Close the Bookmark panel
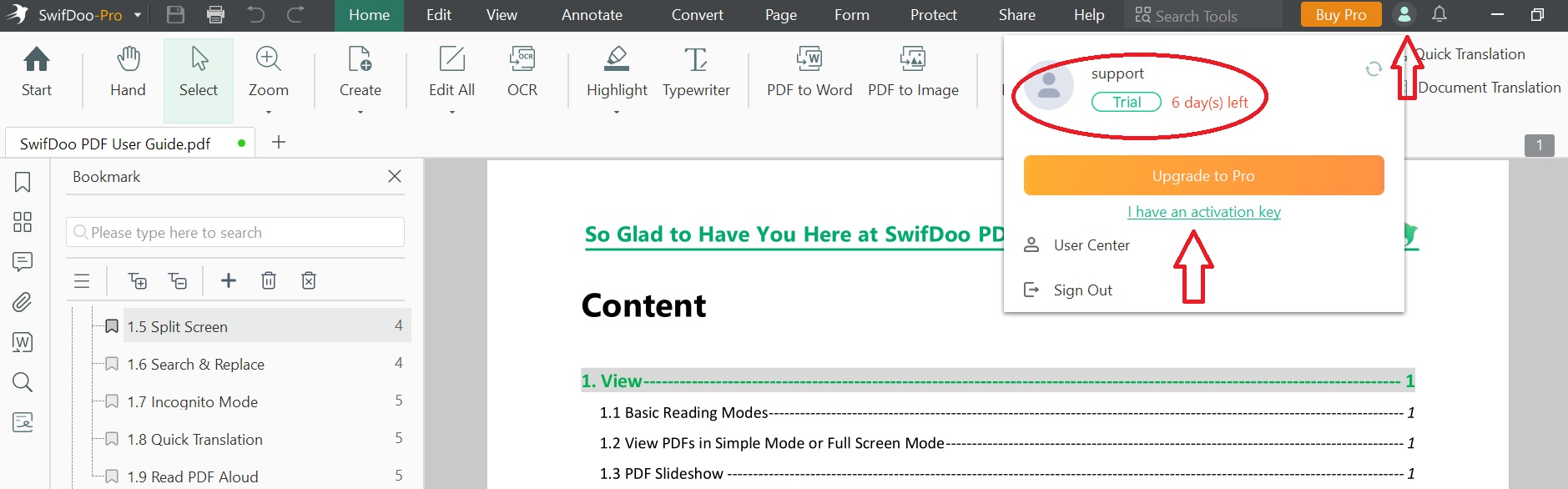Screen dimensions: 1568x489 point(395,176)
